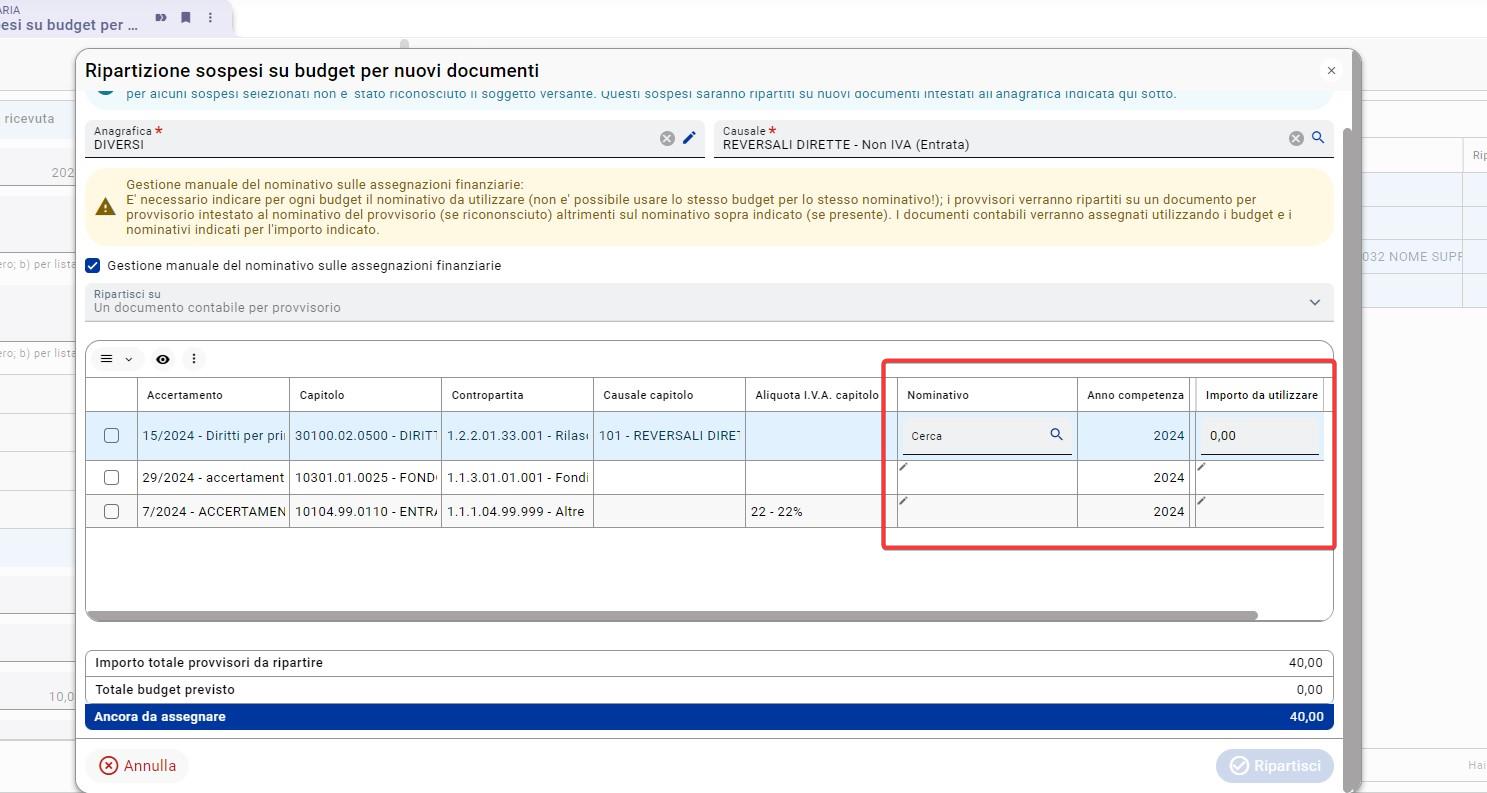Image resolution: width=1487 pixels, height=793 pixels.
Task: Edit Nominativo pencil in the 29/2024 row
Action: (x=904, y=467)
